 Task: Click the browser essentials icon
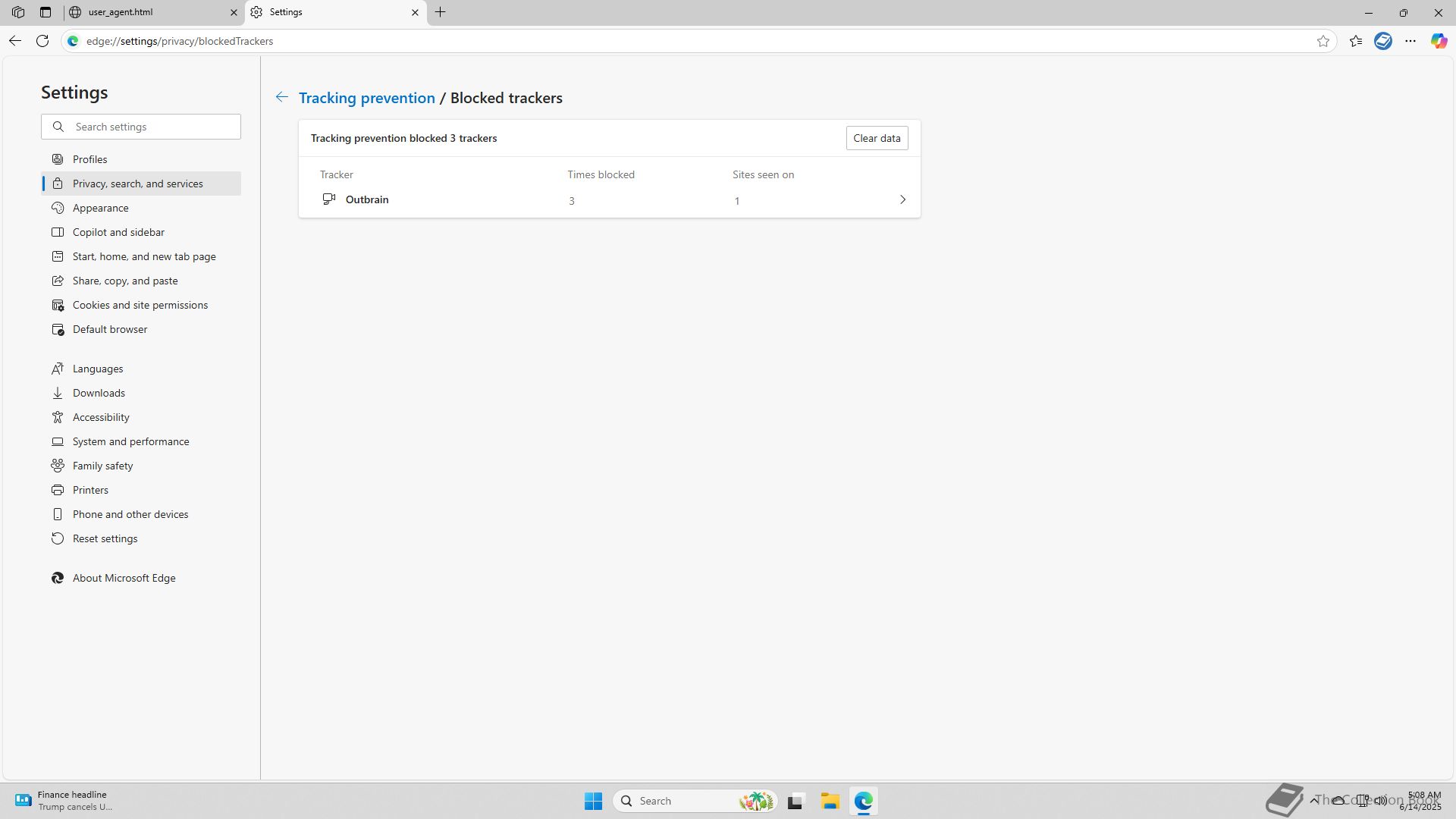(1383, 41)
